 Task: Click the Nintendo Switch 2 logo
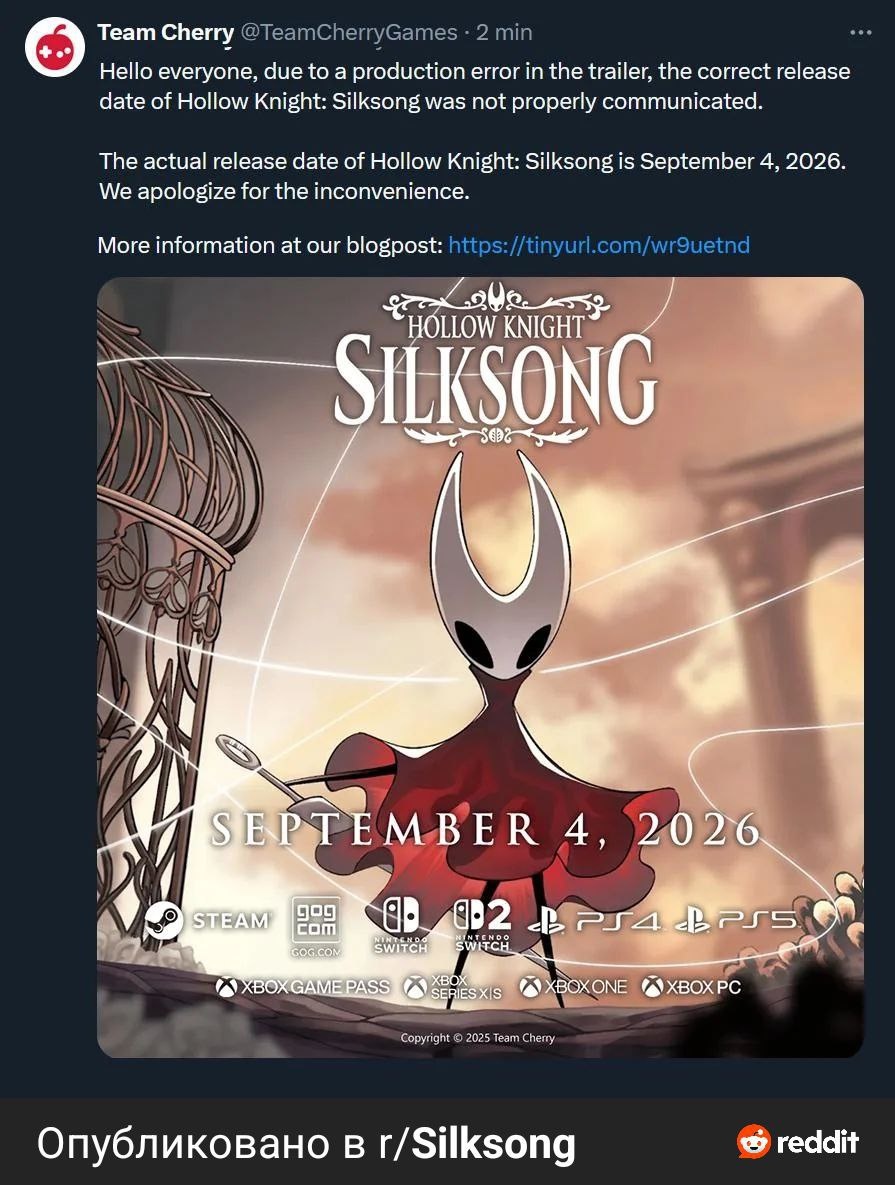[x=482, y=925]
